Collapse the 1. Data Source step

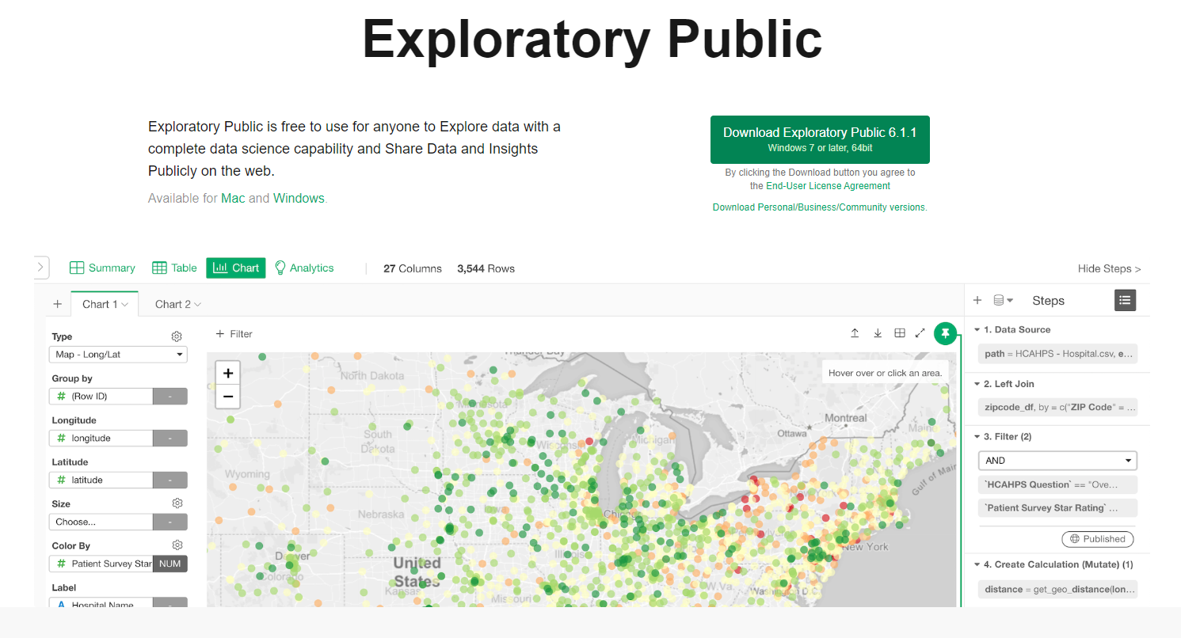point(978,329)
